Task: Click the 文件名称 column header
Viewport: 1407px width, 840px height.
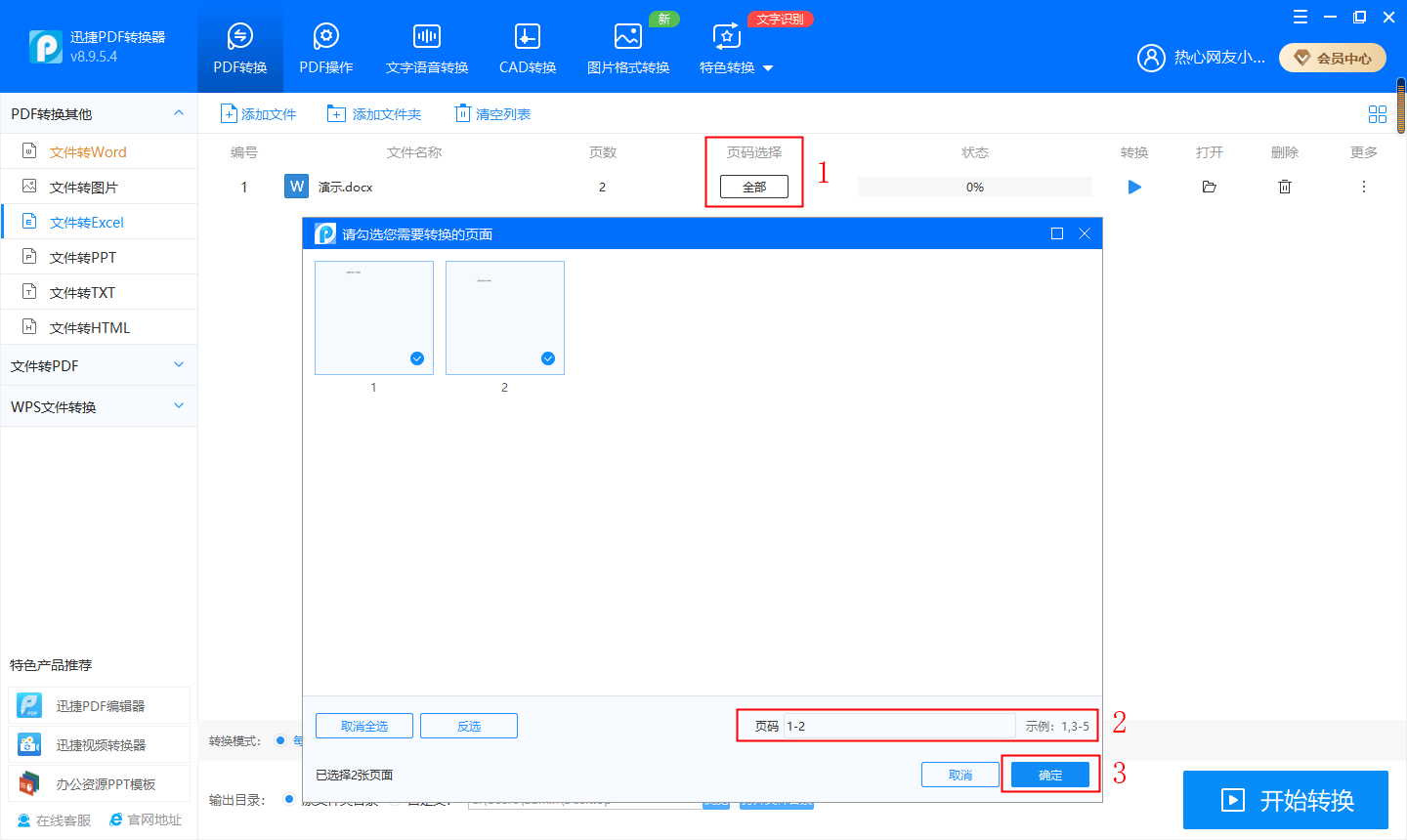Action: (414, 152)
